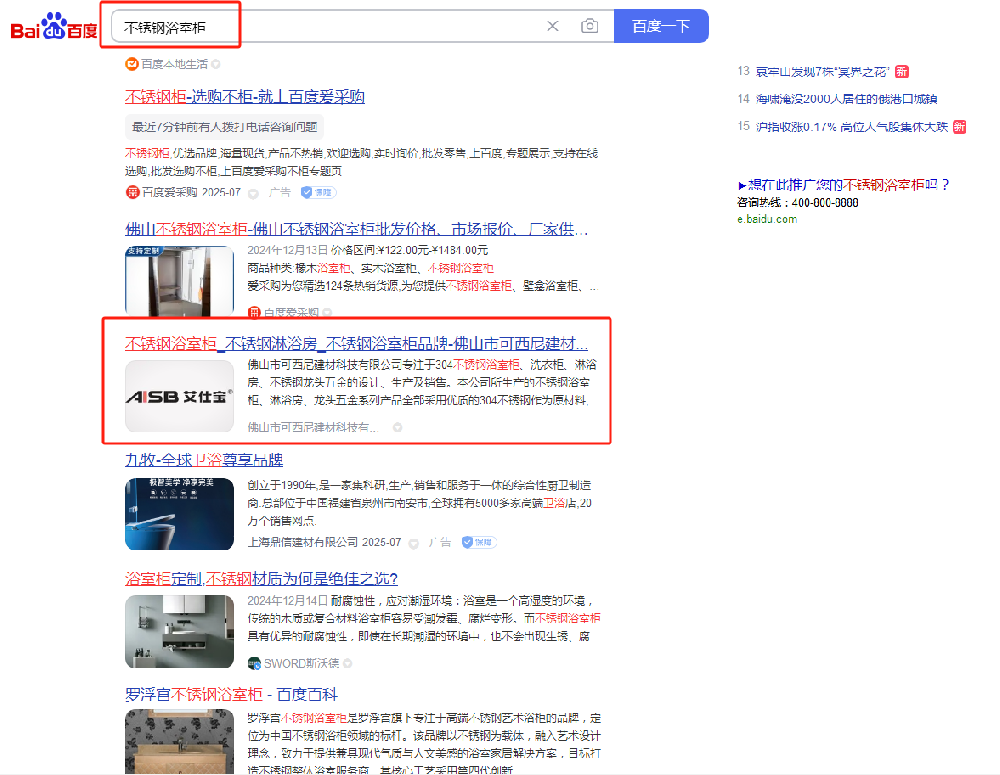Click the 百度爱采购 icon dated 2025-07
This screenshot has height=775, width=1000.
[x=133, y=193]
